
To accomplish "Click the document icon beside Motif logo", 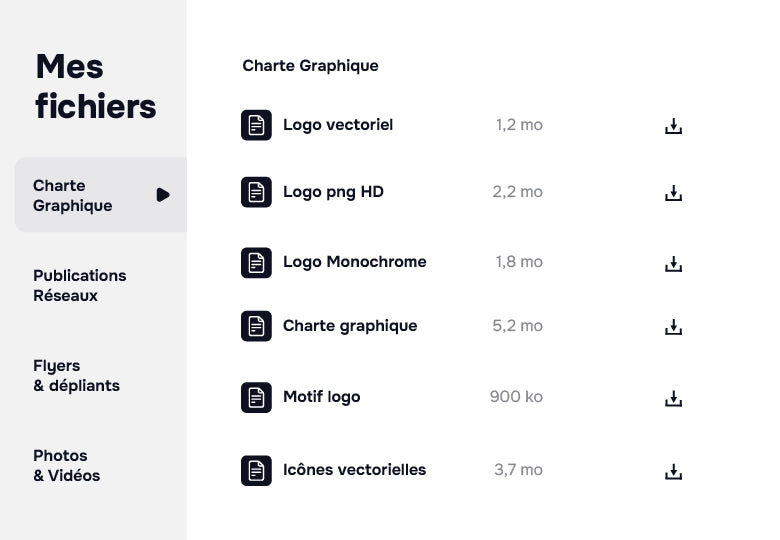I will pyautogui.click(x=257, y=397).
